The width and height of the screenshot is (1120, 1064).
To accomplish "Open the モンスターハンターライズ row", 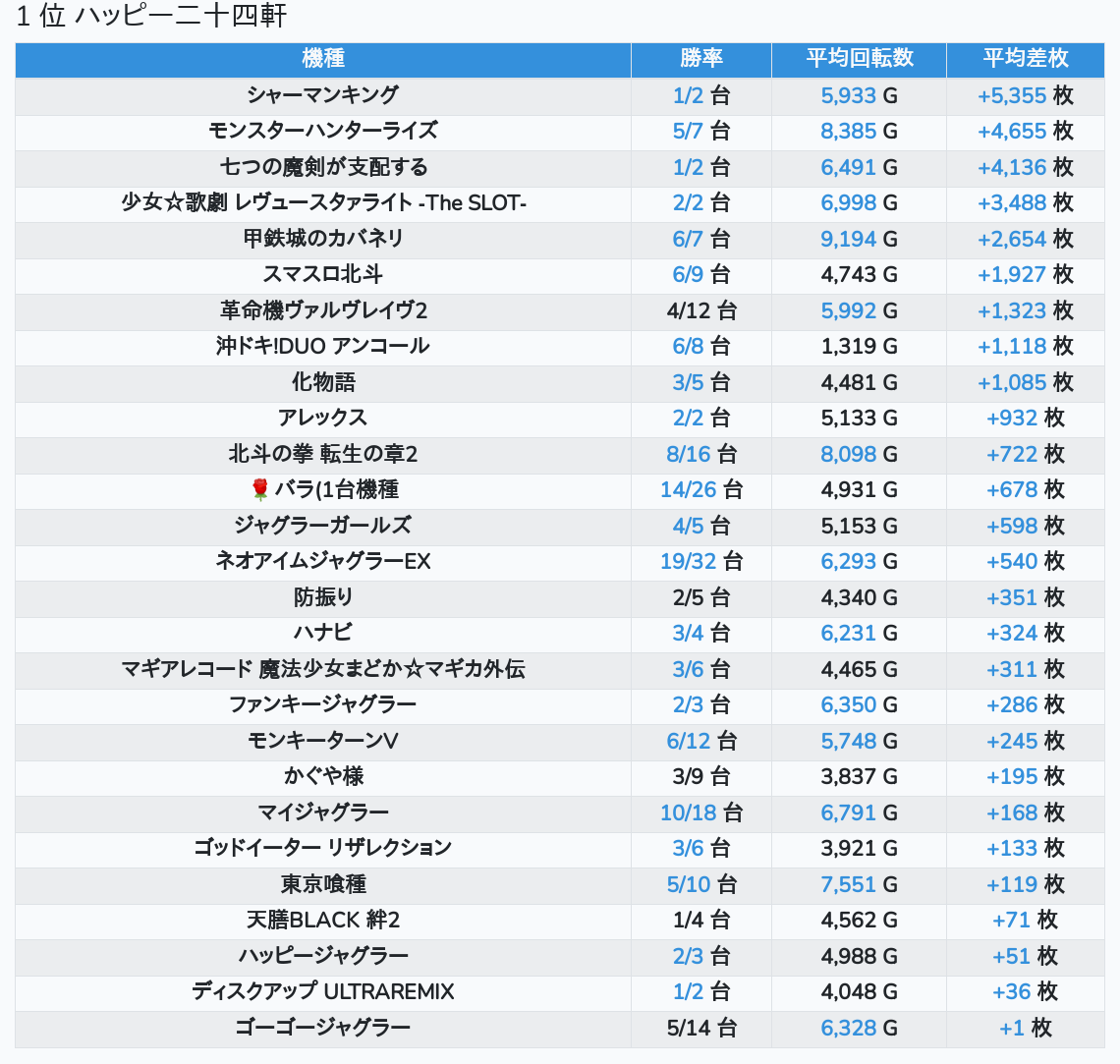I will [x=323, y=131].
